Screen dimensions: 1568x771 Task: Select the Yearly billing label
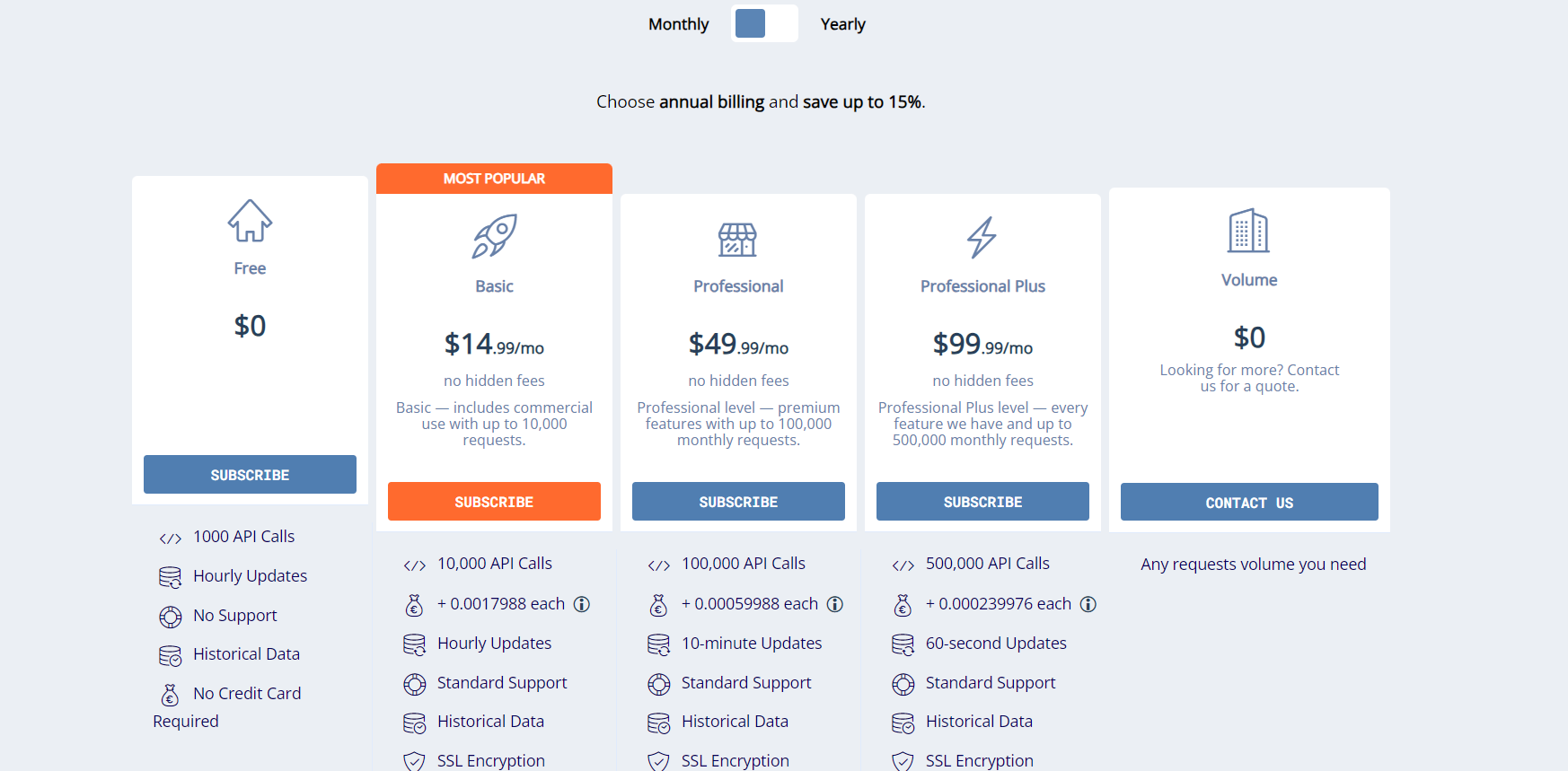[x=842, y=24]
